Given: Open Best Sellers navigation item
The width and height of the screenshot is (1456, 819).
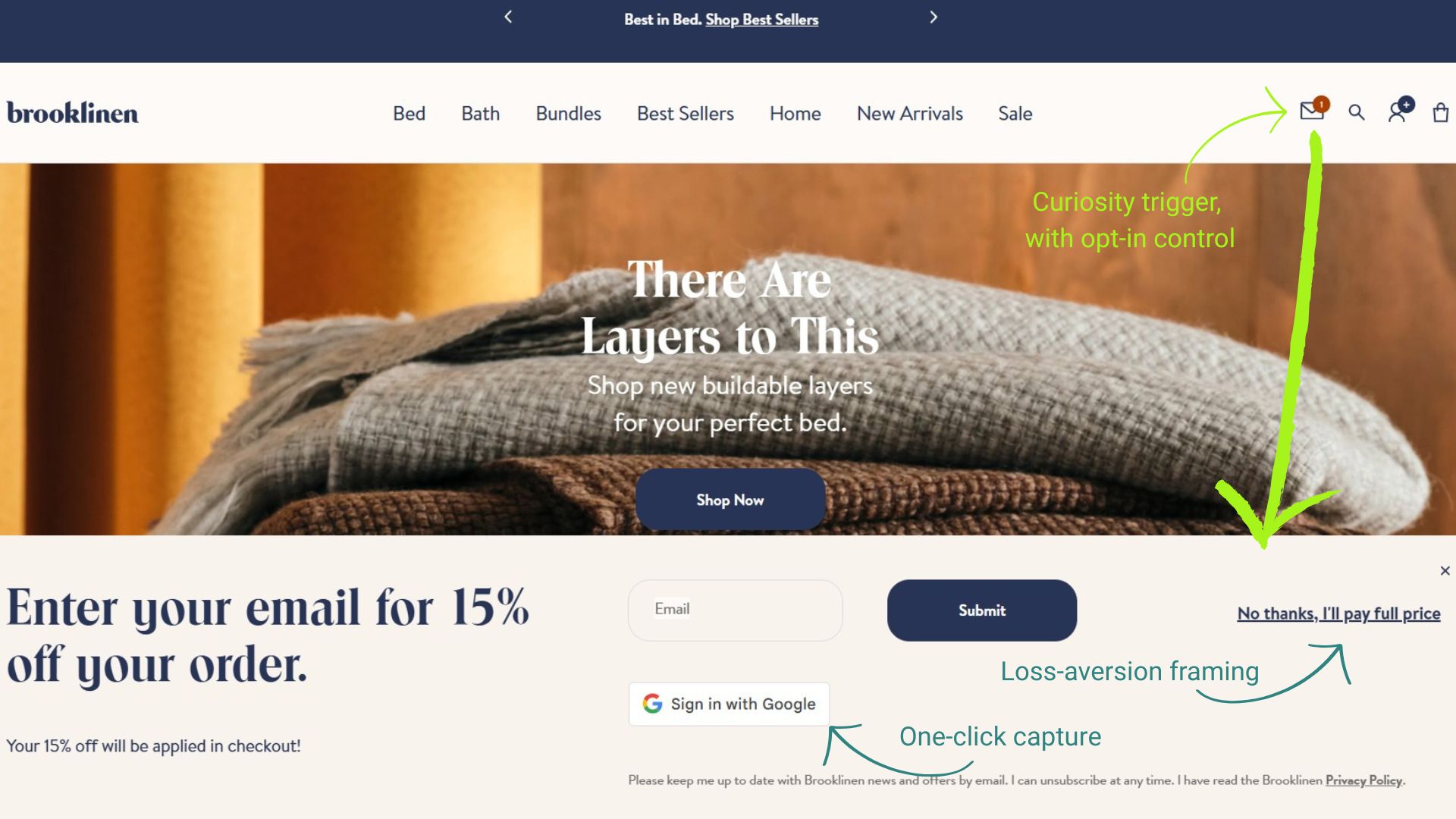Looking at the screenshot, I should pos(686,114).
